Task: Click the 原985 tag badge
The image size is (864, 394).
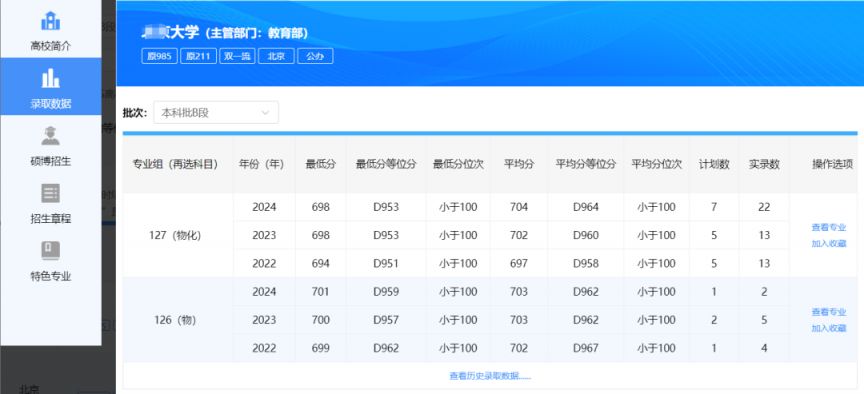Action: (159, 56)
